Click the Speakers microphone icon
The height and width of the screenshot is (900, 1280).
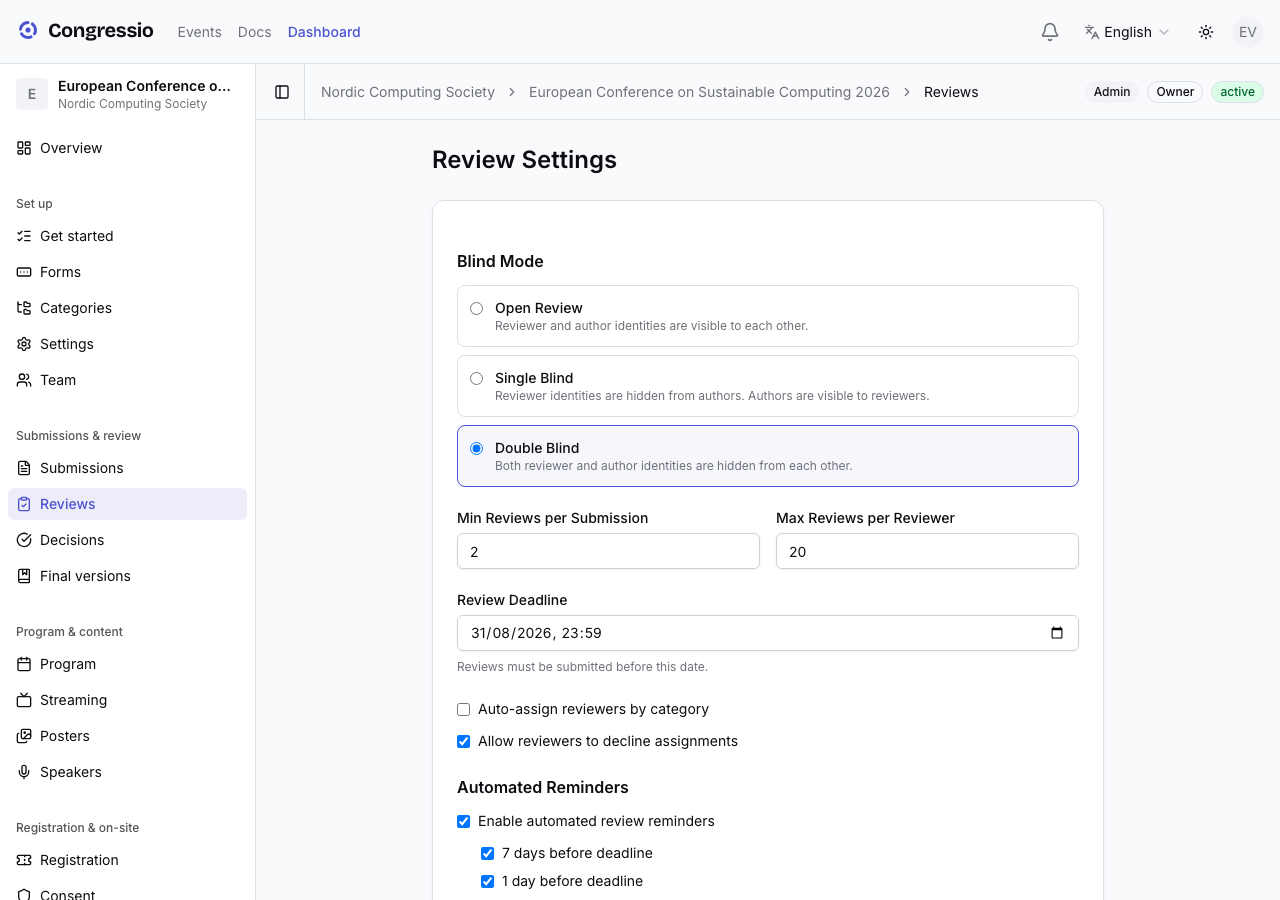click(24, 772)
